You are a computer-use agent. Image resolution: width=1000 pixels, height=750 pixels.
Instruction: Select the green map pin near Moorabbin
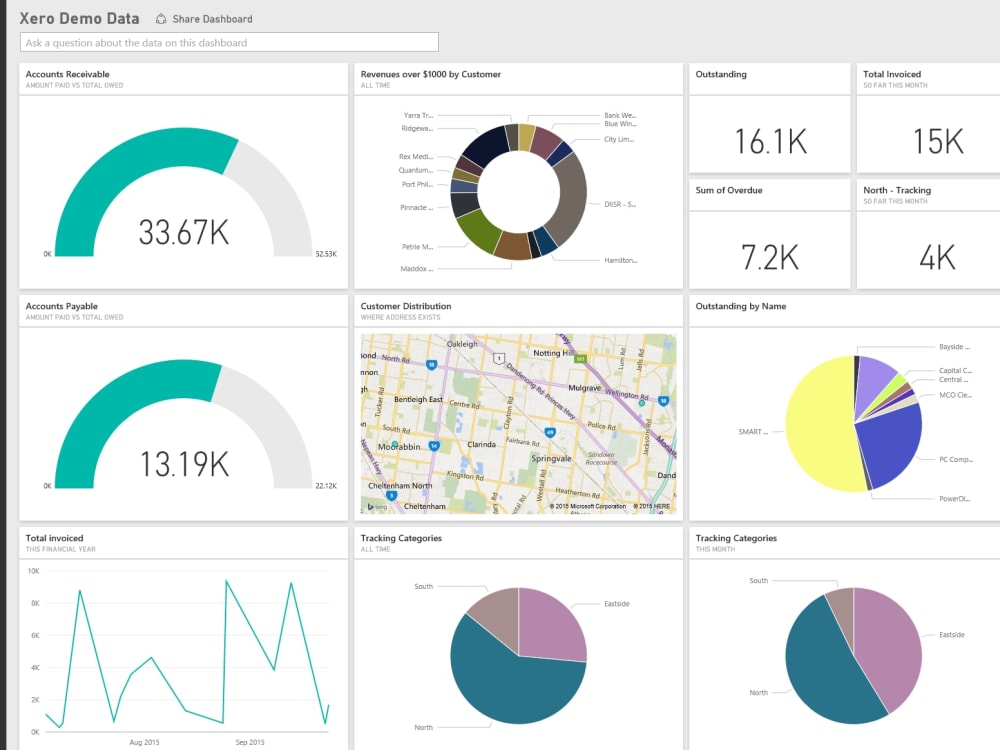coord(394,444)
